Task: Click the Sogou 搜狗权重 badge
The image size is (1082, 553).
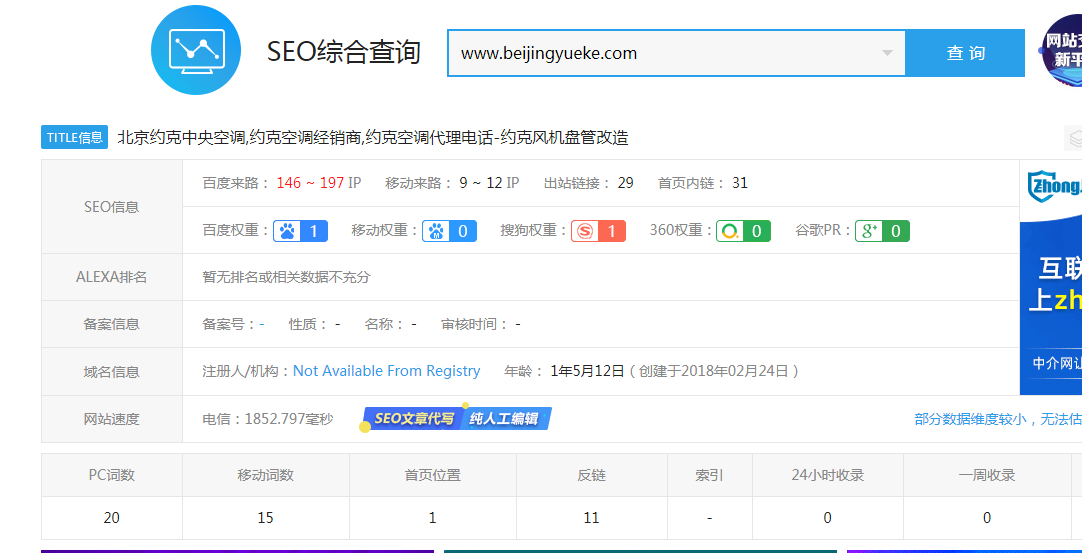Action: (598, 231)
